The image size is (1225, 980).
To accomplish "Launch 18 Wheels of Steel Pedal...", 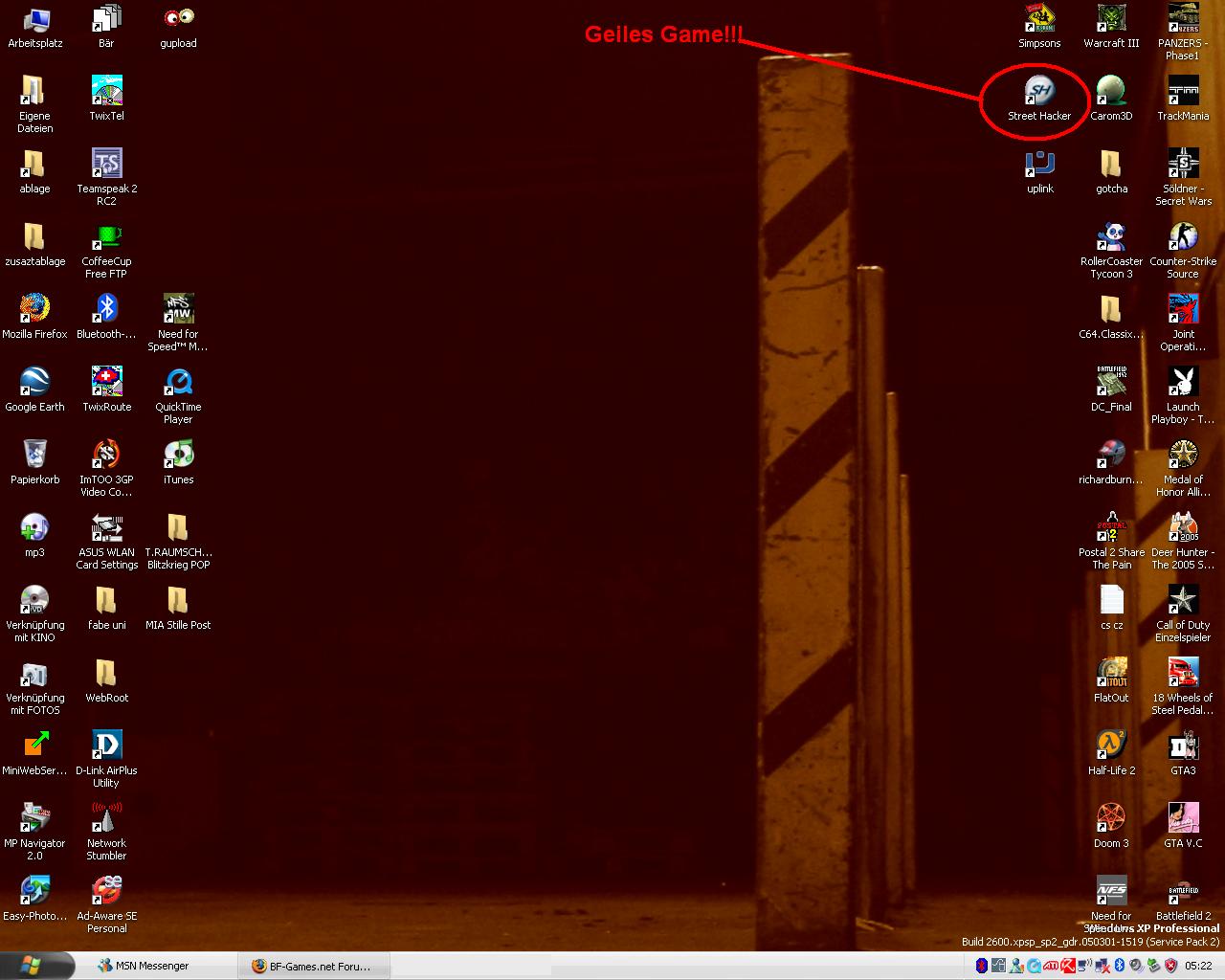I will pyautogui.click(x=1183, y=686).
